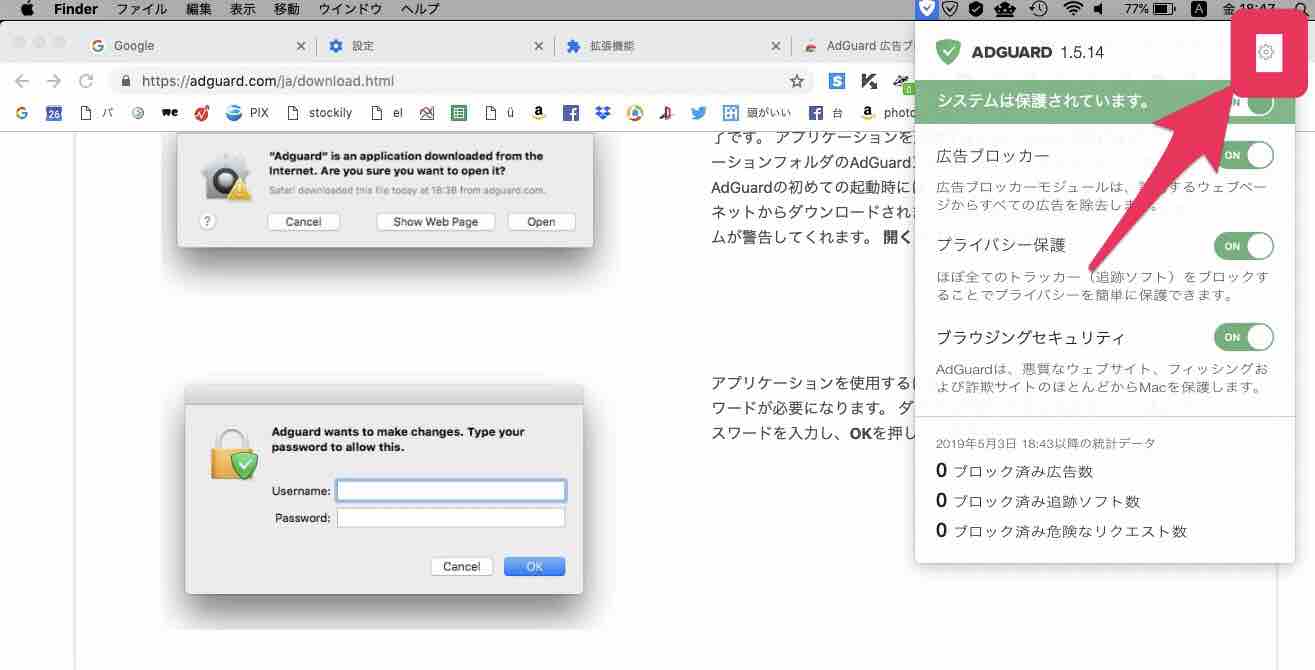Open the 表示 menu
This screenshot has height=670, width=1315.
(x=243, y=9)
